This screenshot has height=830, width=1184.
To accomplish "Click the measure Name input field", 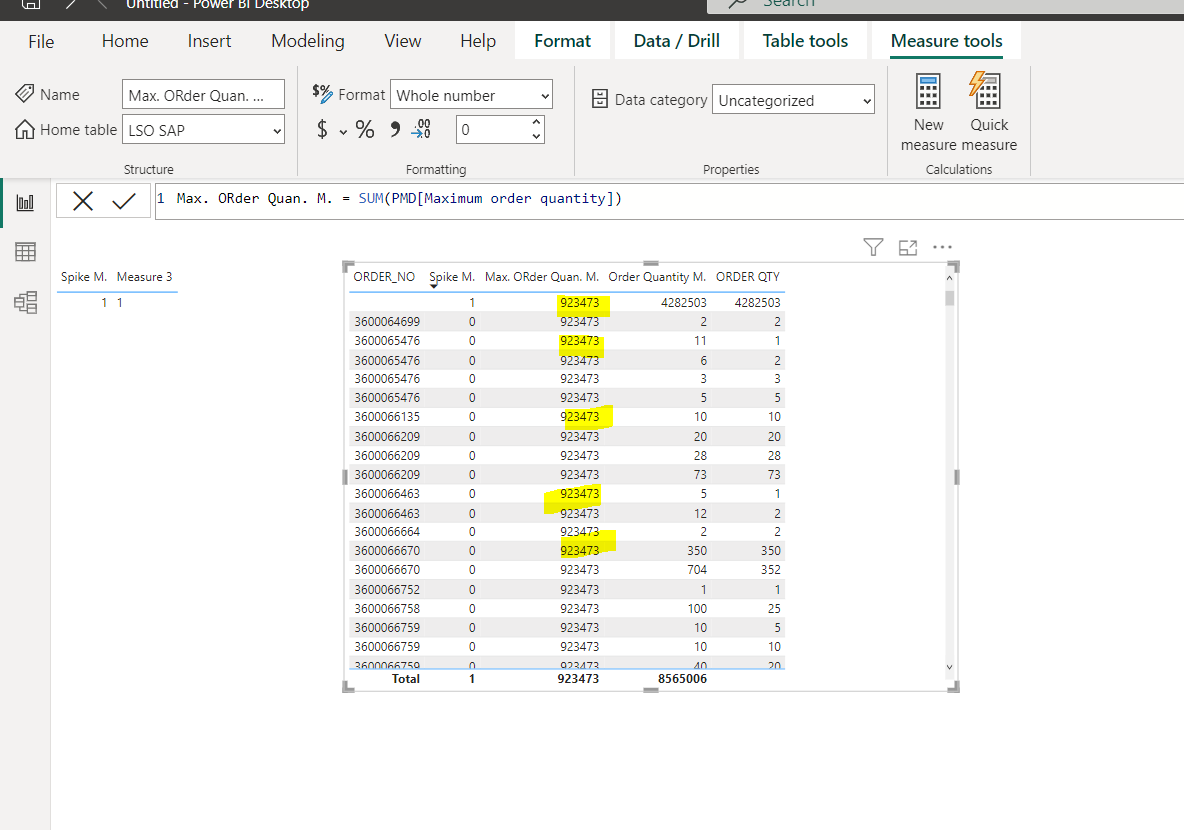I will pyautogui.click(x=203, y=95).
